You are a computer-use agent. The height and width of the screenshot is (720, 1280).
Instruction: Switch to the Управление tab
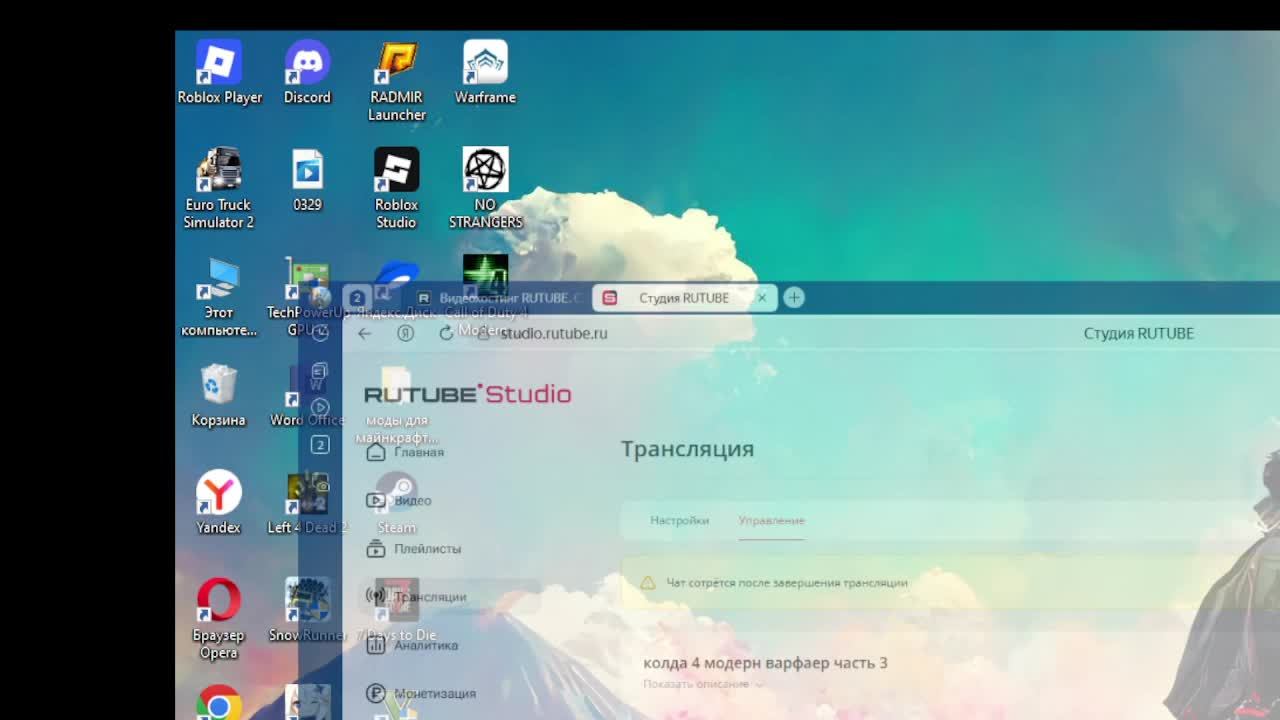(x=771, y=520)
